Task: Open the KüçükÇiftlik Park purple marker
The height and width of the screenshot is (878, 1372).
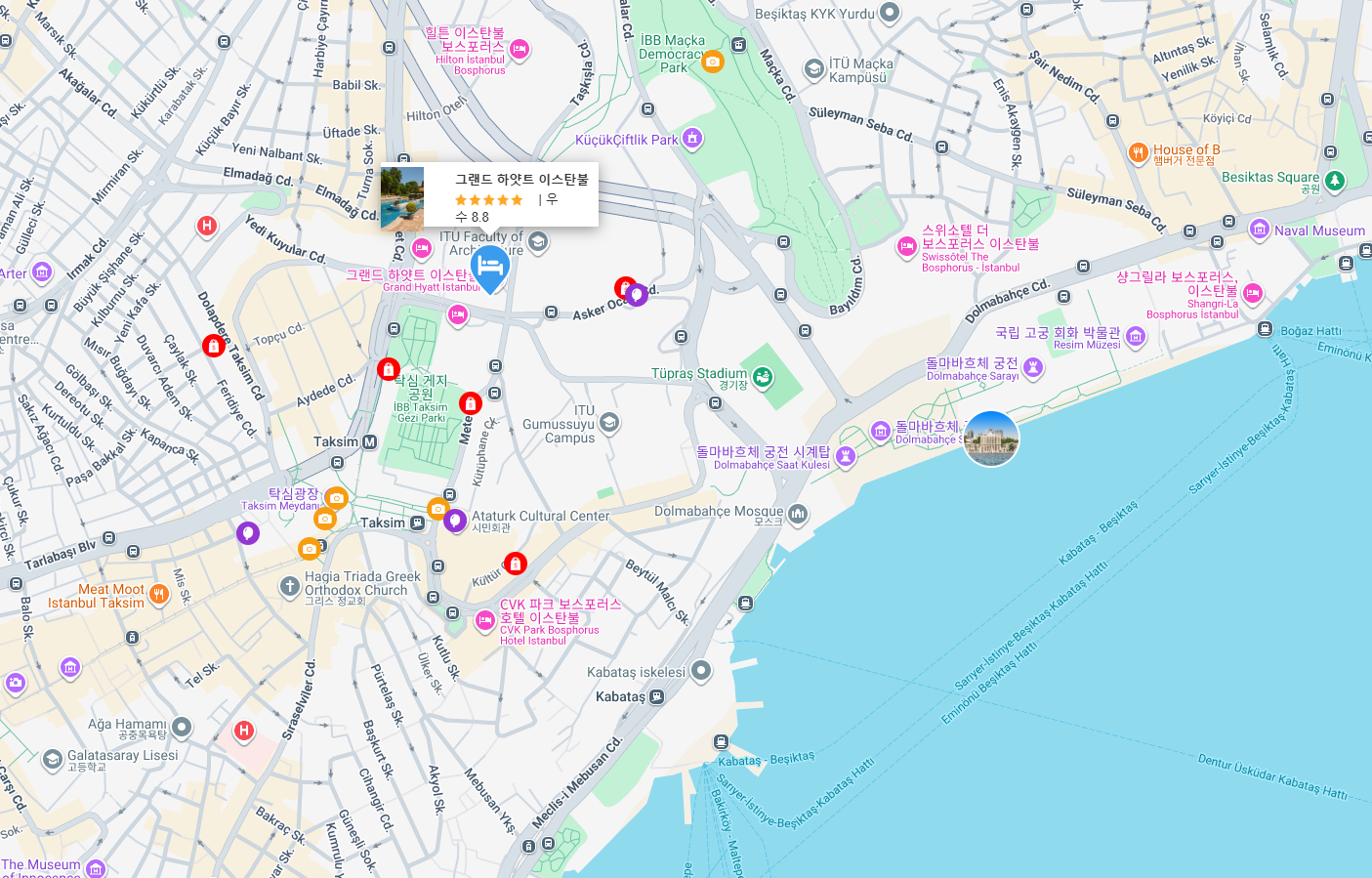Action: [x=692, y=139]
